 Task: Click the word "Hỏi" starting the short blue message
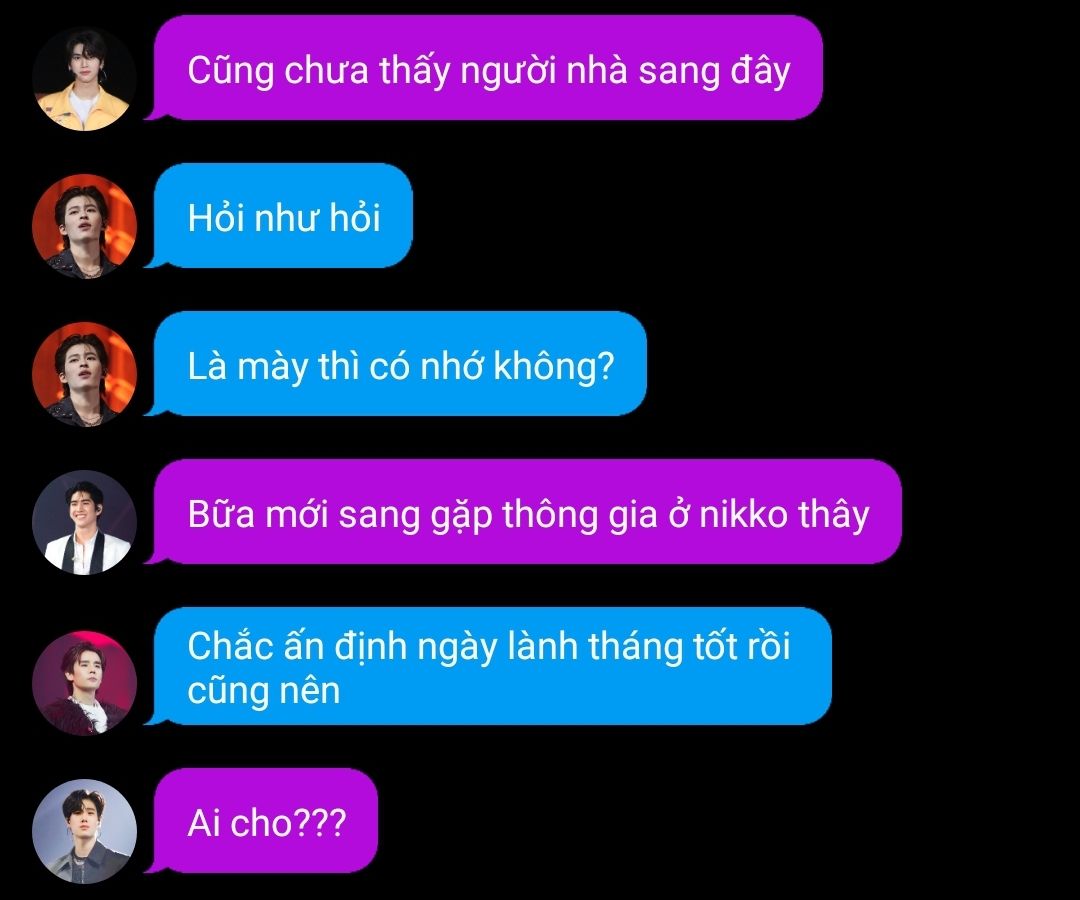point(216,218)
